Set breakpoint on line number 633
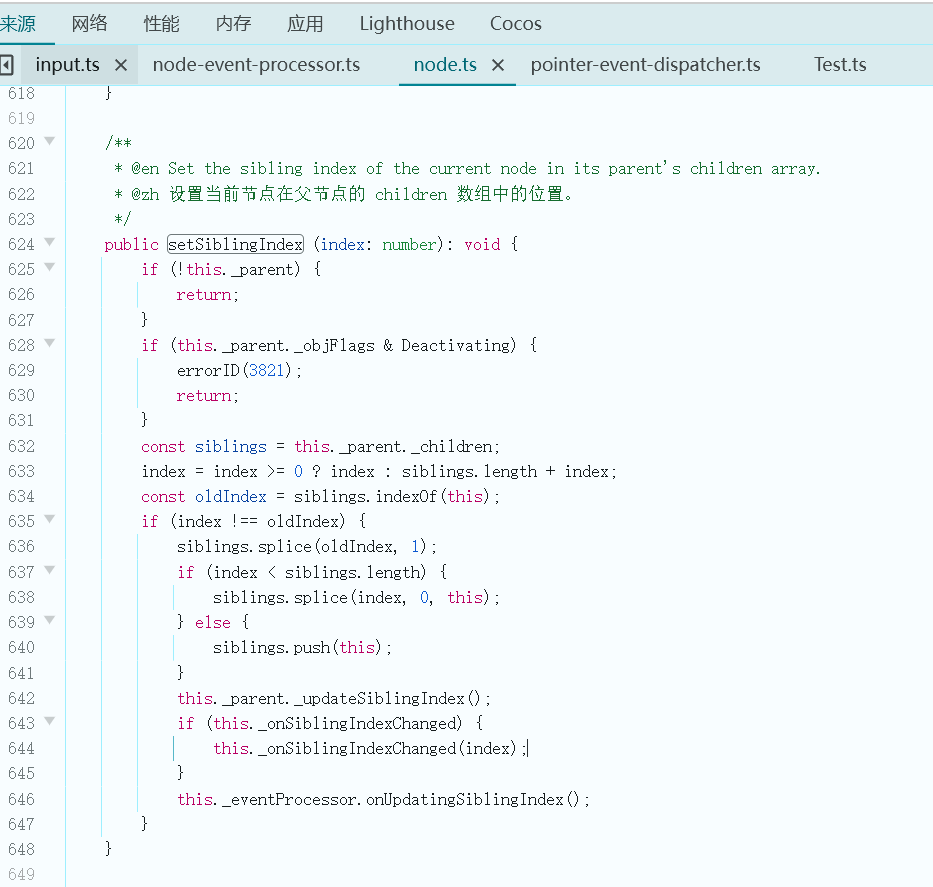Viewport: 933px width, 887px height. coord(21,472)
